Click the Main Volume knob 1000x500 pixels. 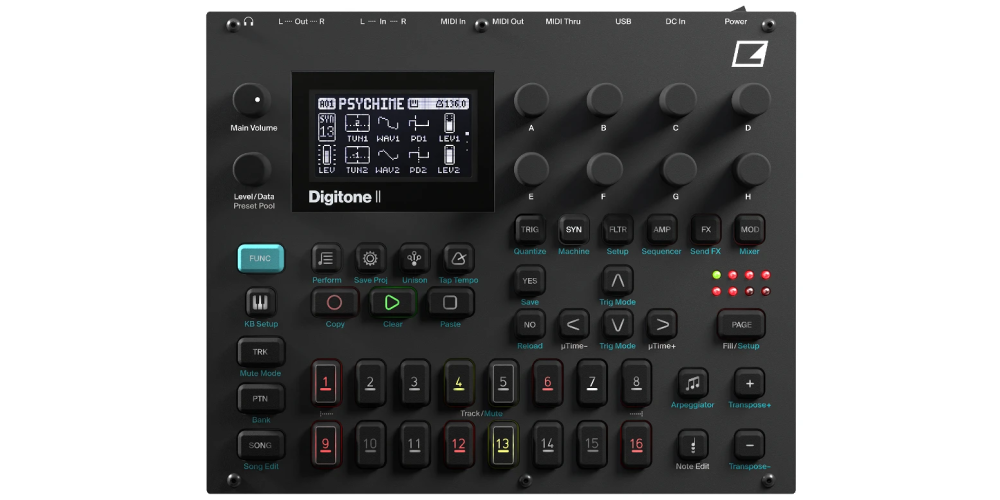click(x=252, y=100)
